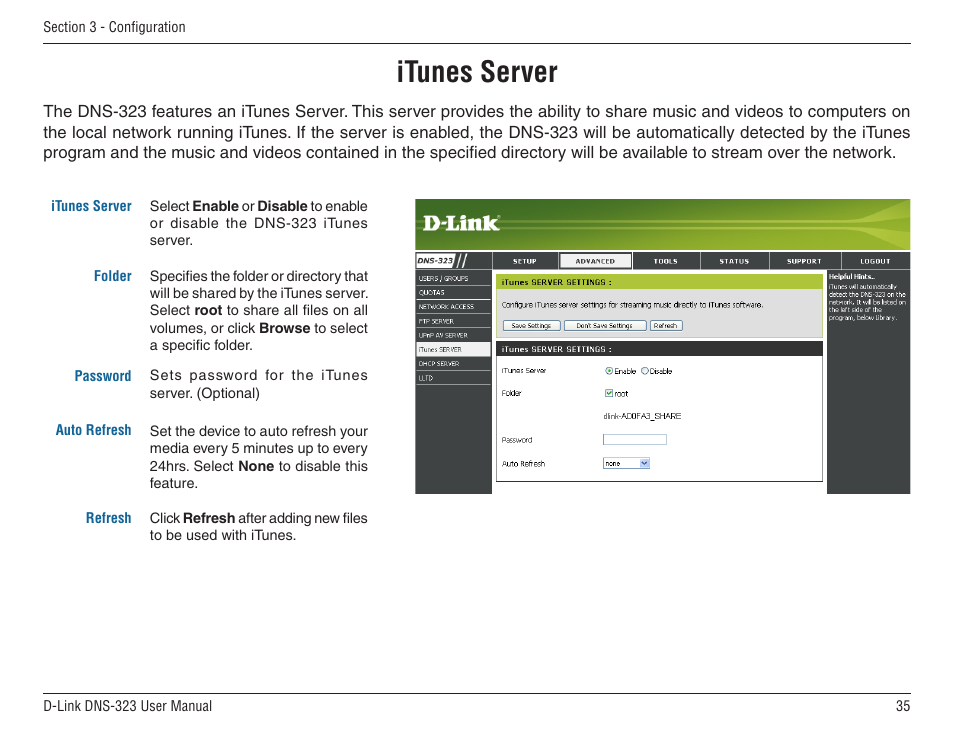
Task: Click the Section 3 - Configuration header
Action: pos(114,27)
